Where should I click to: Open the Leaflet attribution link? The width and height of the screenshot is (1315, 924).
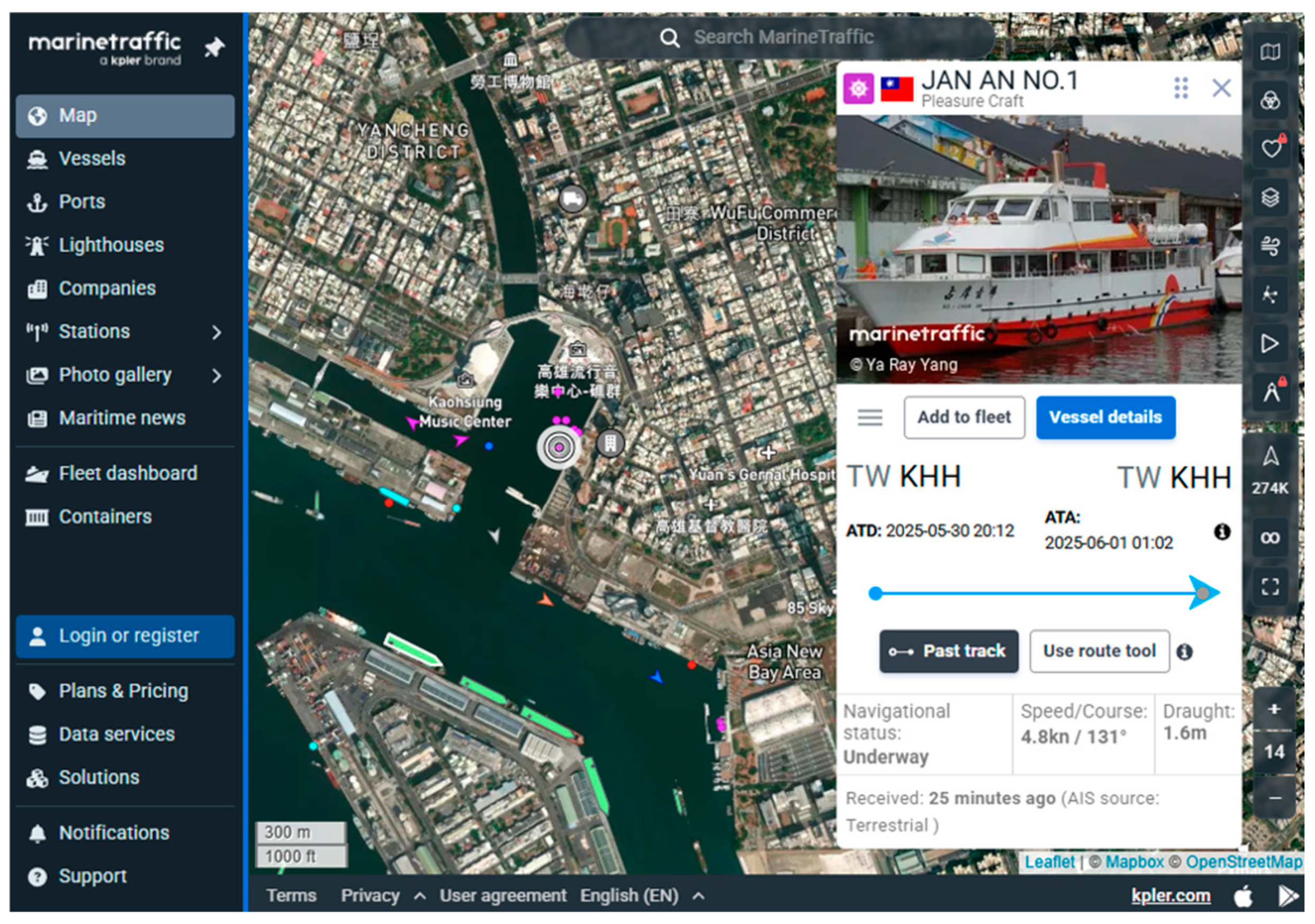point(1049,862)
